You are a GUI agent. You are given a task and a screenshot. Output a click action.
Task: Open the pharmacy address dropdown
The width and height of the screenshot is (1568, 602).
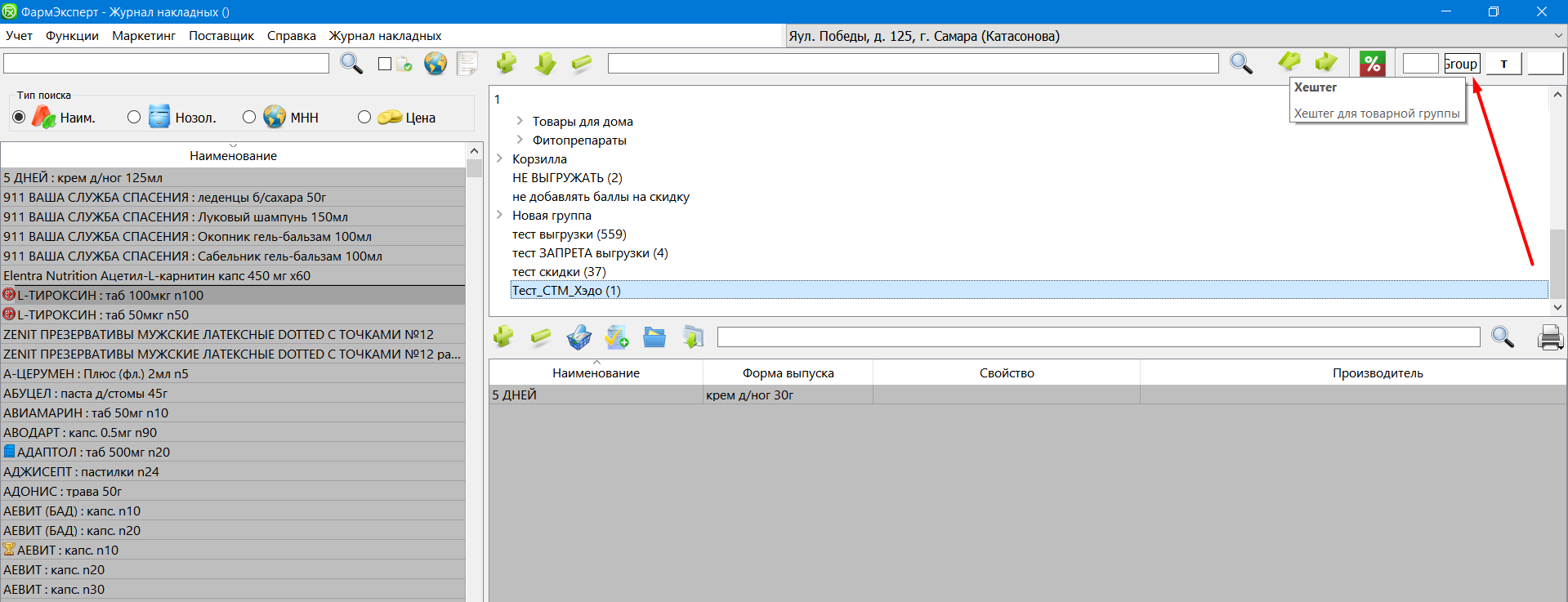pos(1557,36)
